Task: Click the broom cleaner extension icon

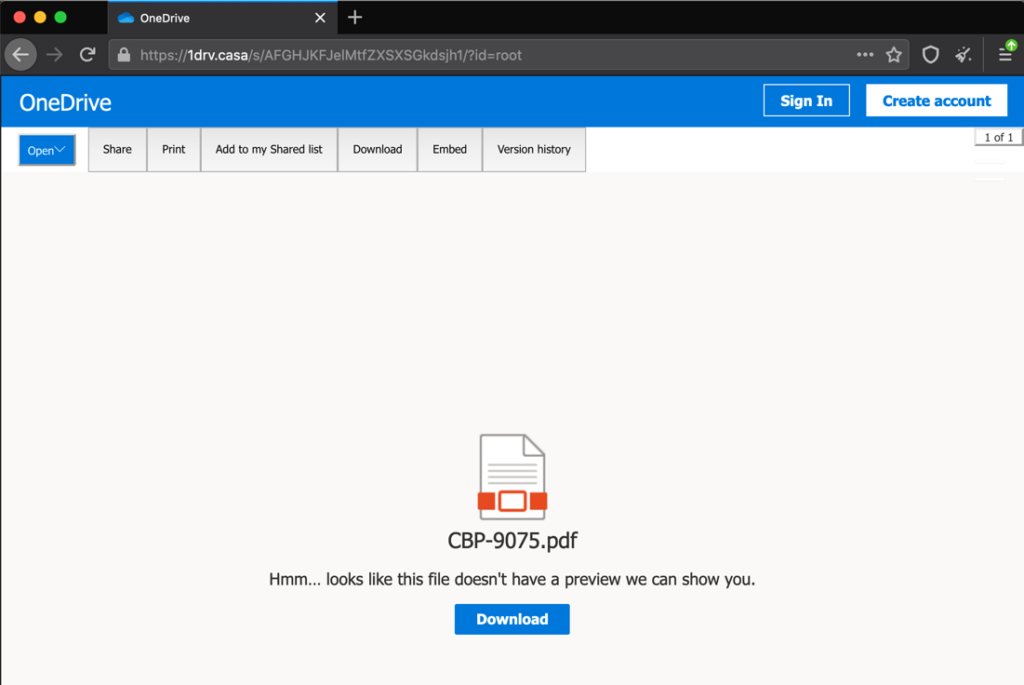Action: click(x=963, y=55)
